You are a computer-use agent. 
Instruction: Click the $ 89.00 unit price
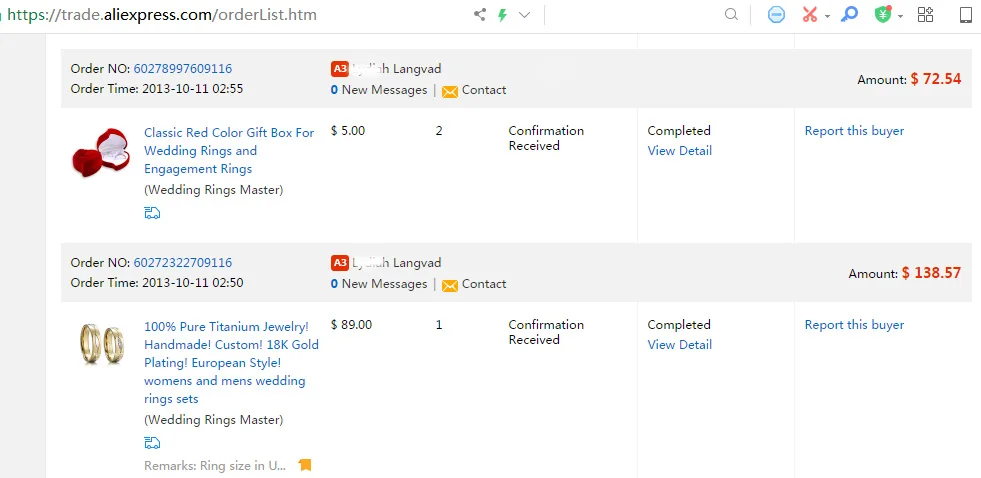351,325
